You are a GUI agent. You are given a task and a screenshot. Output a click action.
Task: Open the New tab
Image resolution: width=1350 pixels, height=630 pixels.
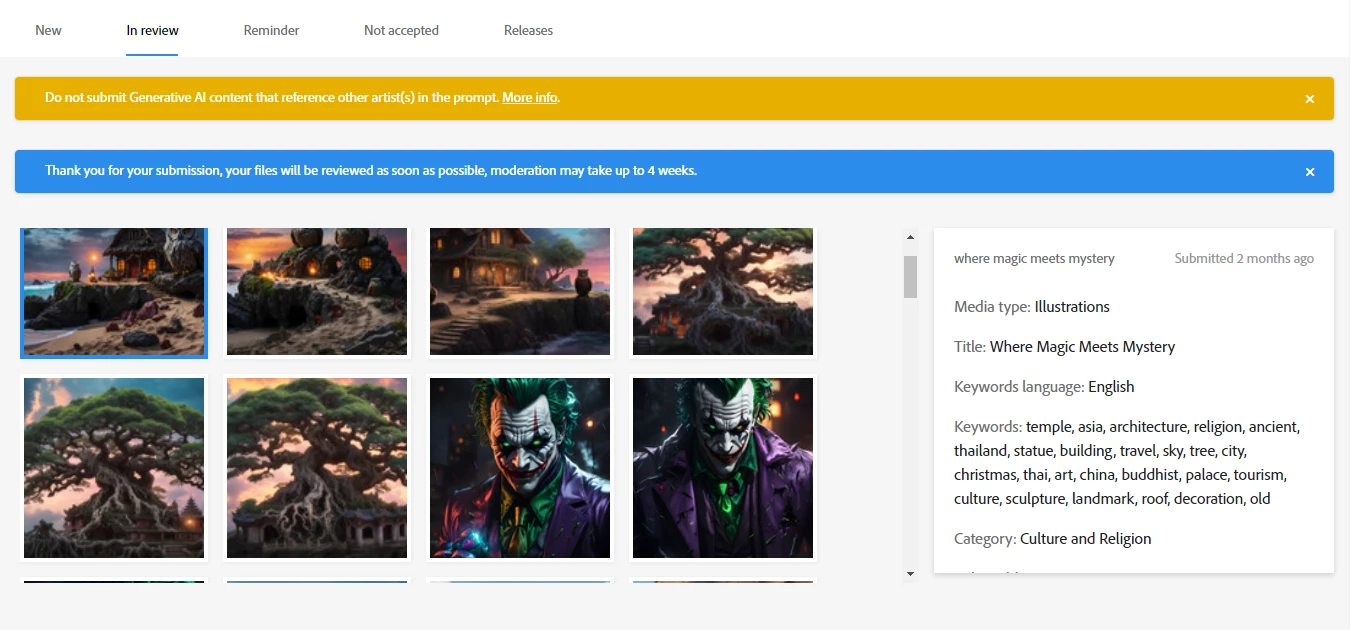click(48, 30)
